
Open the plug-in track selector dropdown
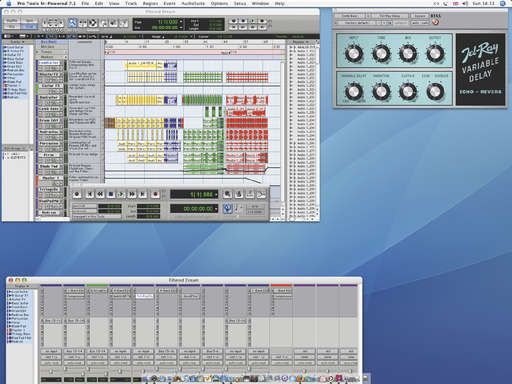pyautogui.click(x=350, y=16)
